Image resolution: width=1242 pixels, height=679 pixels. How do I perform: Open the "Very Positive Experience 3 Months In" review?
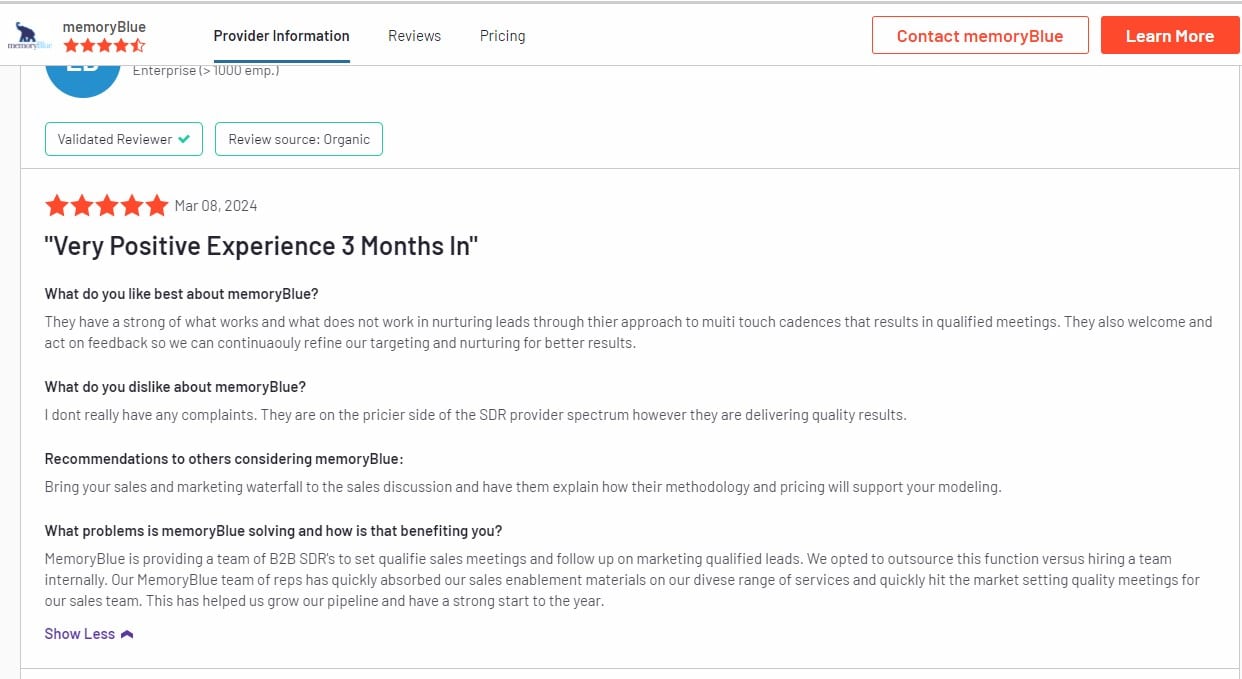coord(261,246)
